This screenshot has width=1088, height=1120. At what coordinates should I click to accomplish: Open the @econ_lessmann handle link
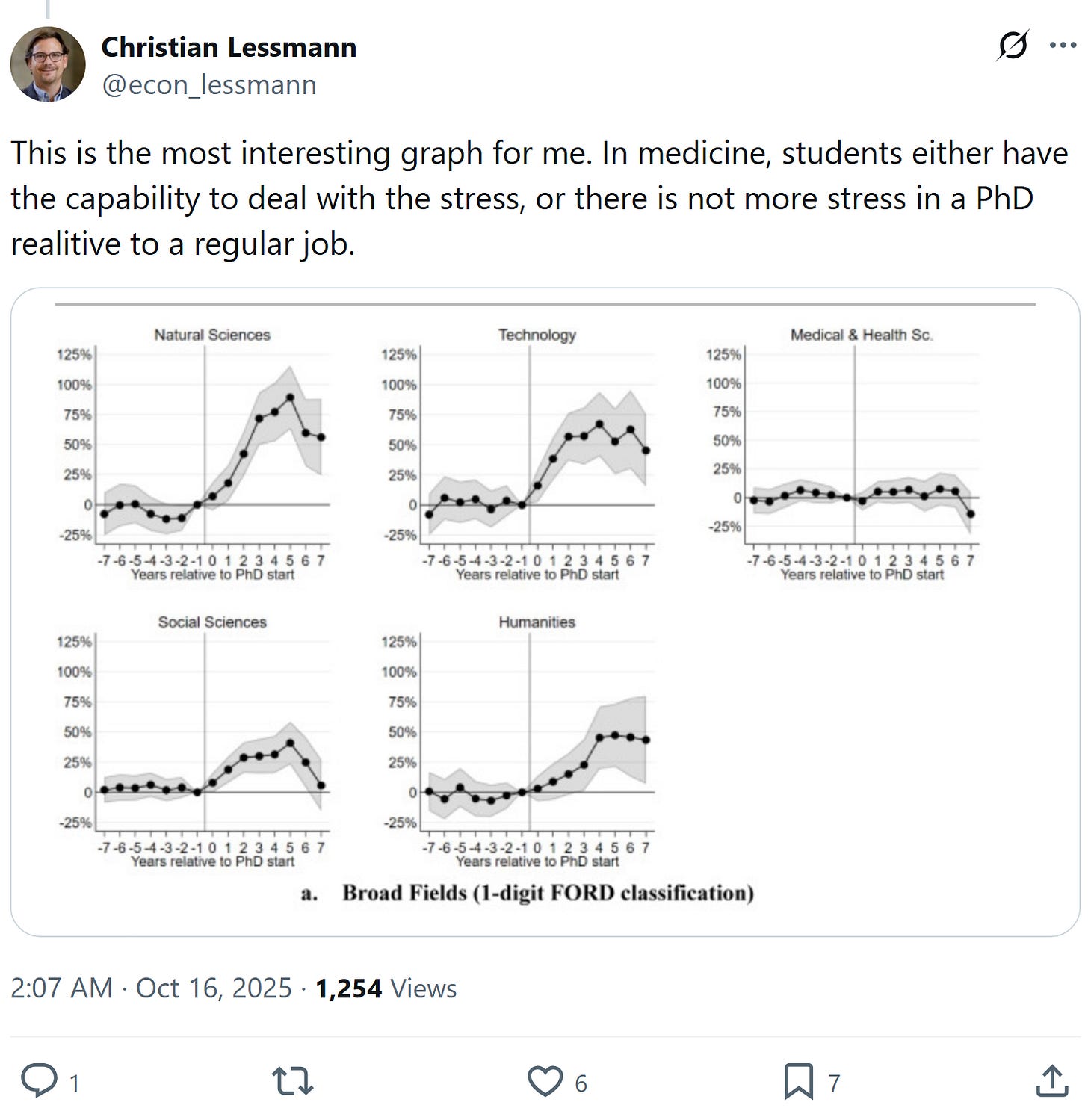209,85
